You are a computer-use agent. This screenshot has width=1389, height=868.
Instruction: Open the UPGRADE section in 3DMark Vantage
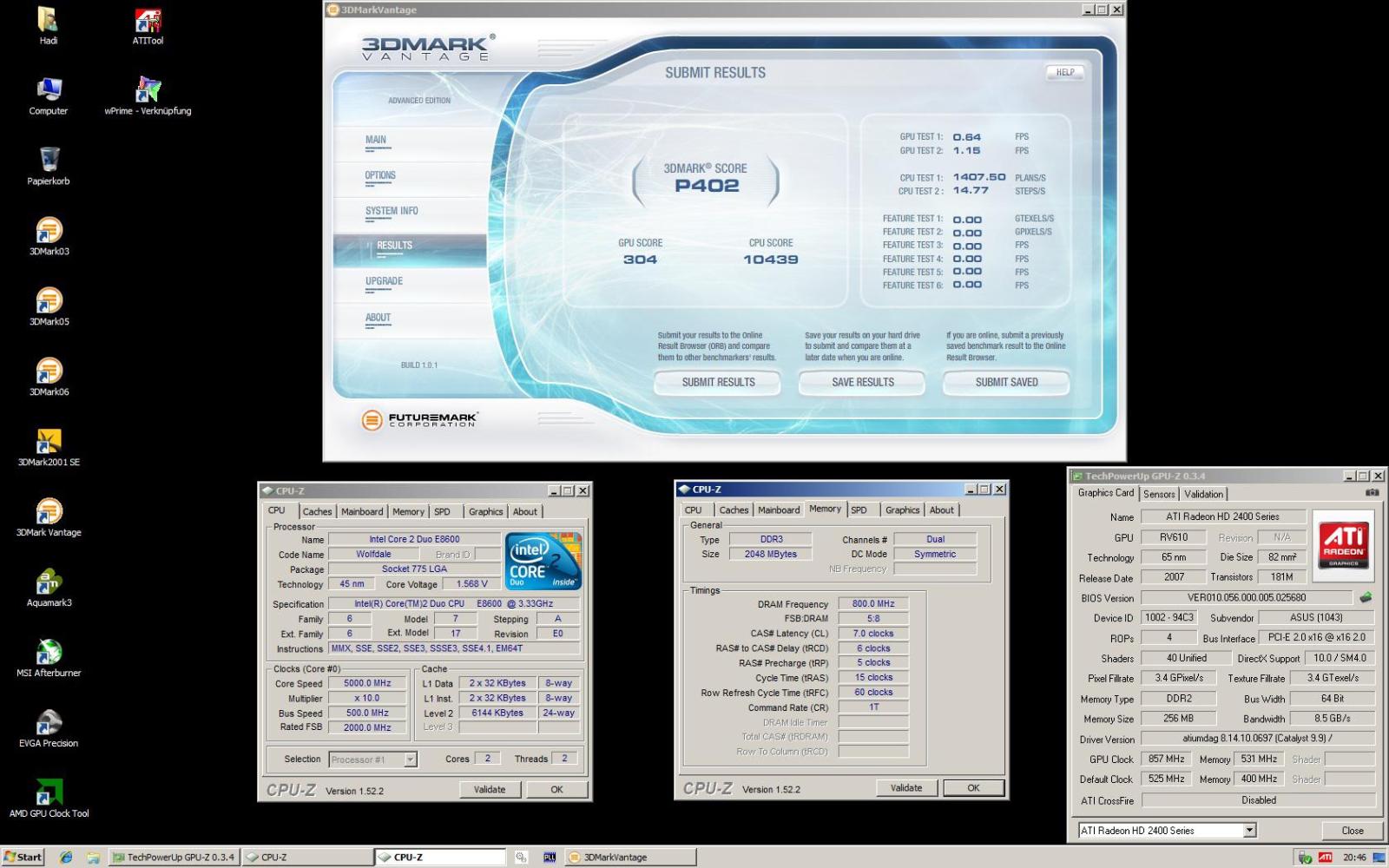click(384, 282)
